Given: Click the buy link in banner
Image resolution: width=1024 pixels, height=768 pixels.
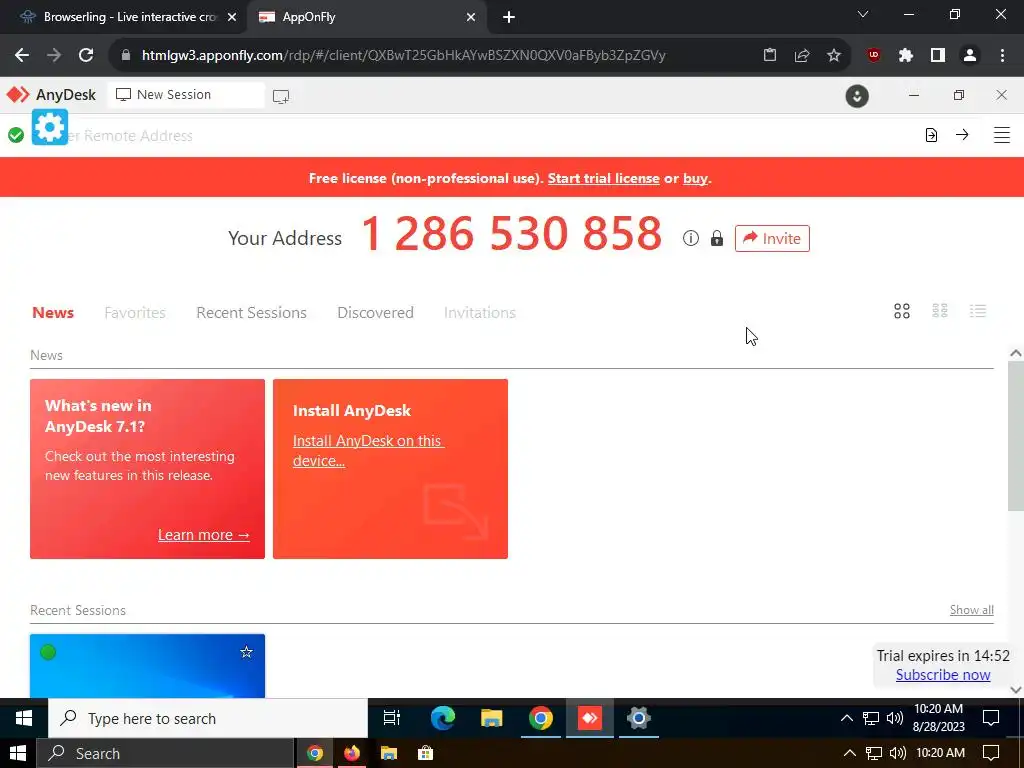Looking at the screenshot, I should coord(696,178).
